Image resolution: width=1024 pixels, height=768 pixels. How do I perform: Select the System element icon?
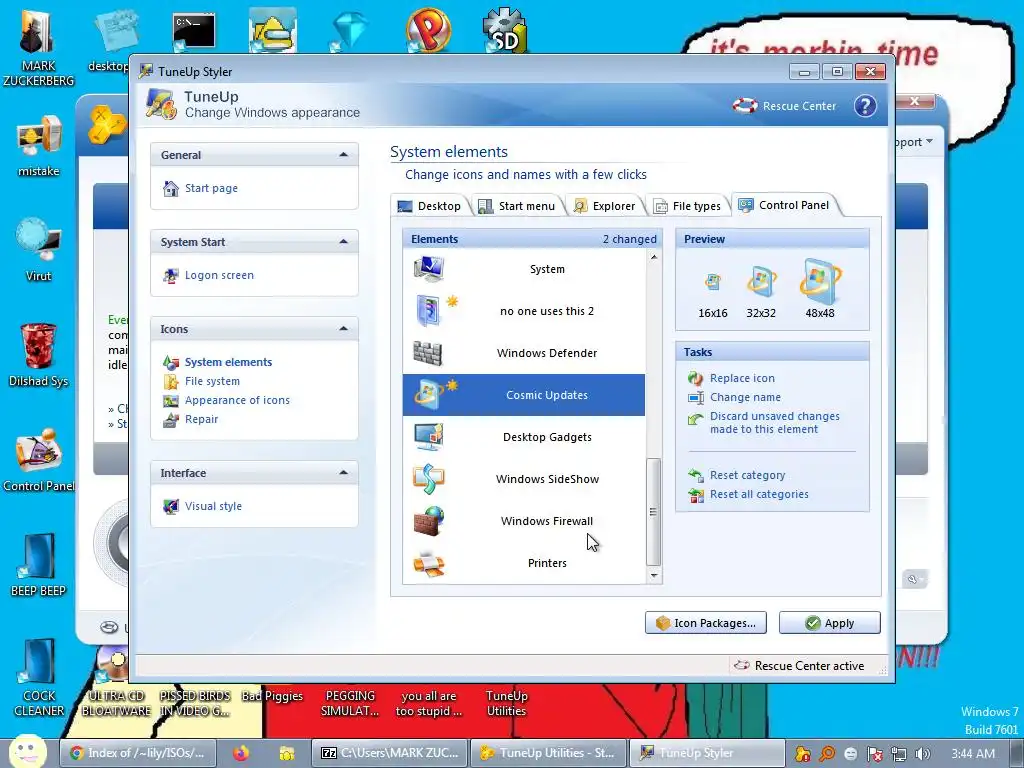[x=428, y=268]
